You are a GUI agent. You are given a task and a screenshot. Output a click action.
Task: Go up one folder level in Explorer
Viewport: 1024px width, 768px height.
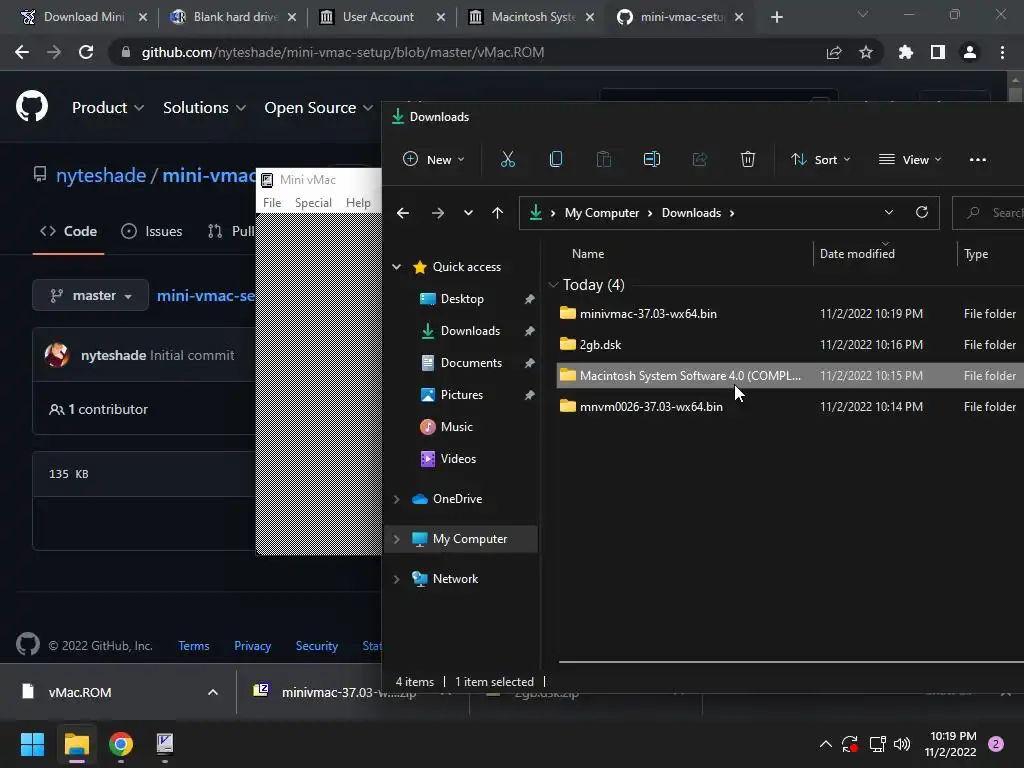tap(498, 213)
